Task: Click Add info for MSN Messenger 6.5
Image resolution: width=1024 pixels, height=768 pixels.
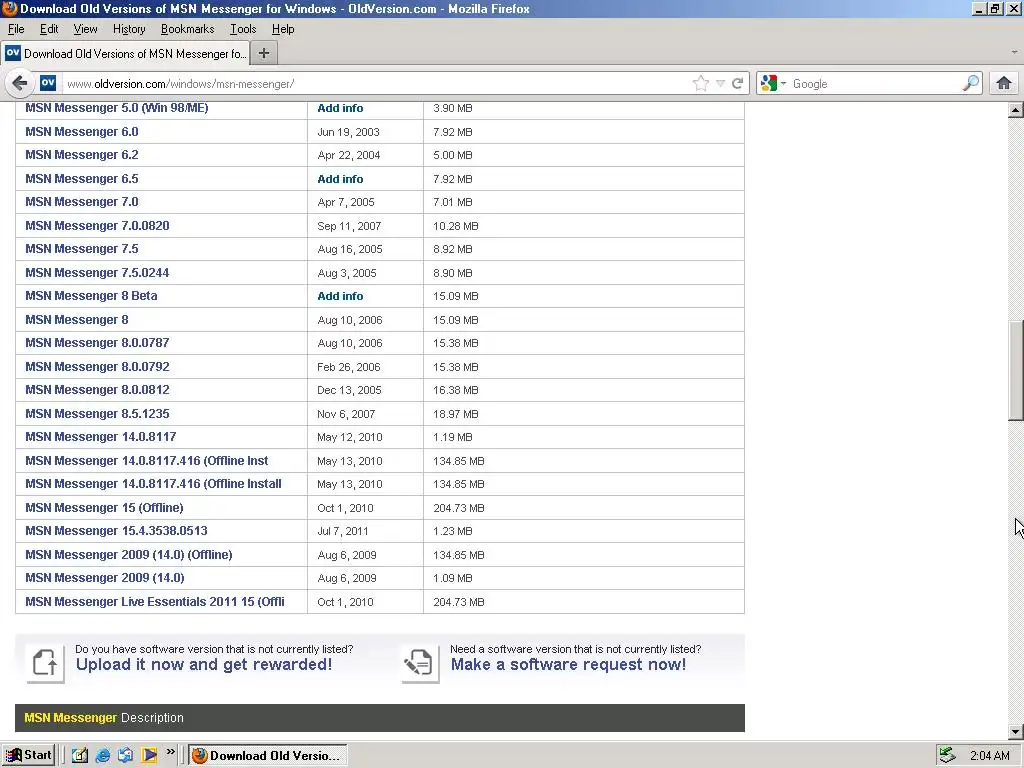Action: (340, 179)
